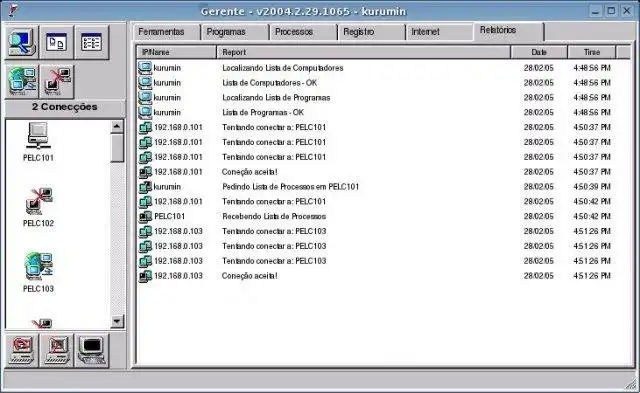Click time 4:50:39 PM in report list

tap(592, 187)
